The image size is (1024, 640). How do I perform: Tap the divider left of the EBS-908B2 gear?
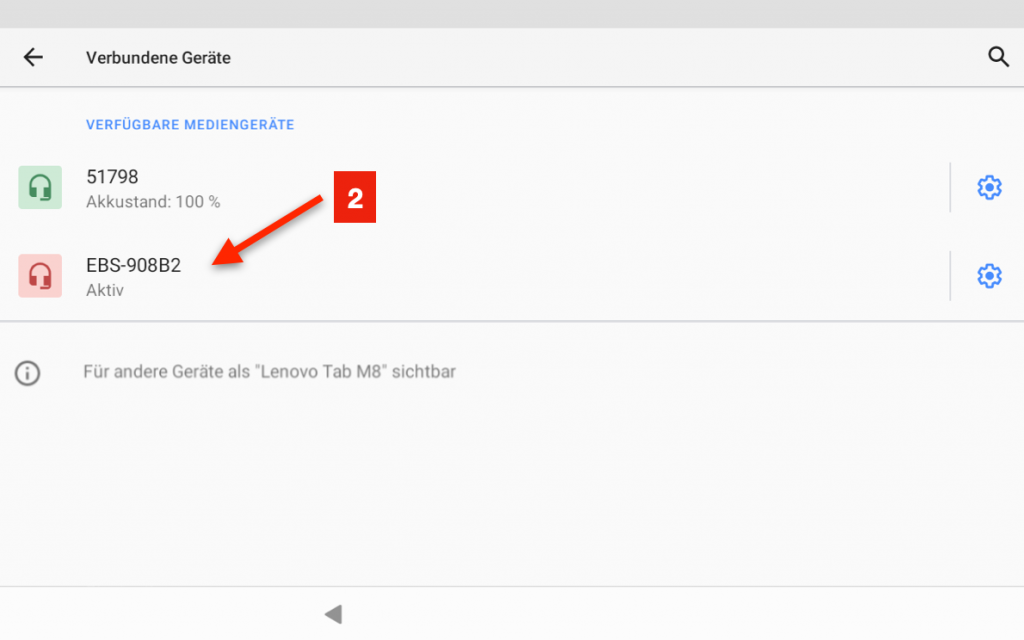click(950, 276)
